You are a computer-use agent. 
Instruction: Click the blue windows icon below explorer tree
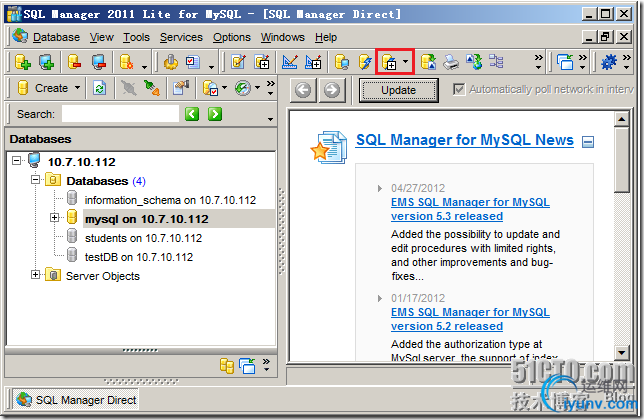coord(248,365)
